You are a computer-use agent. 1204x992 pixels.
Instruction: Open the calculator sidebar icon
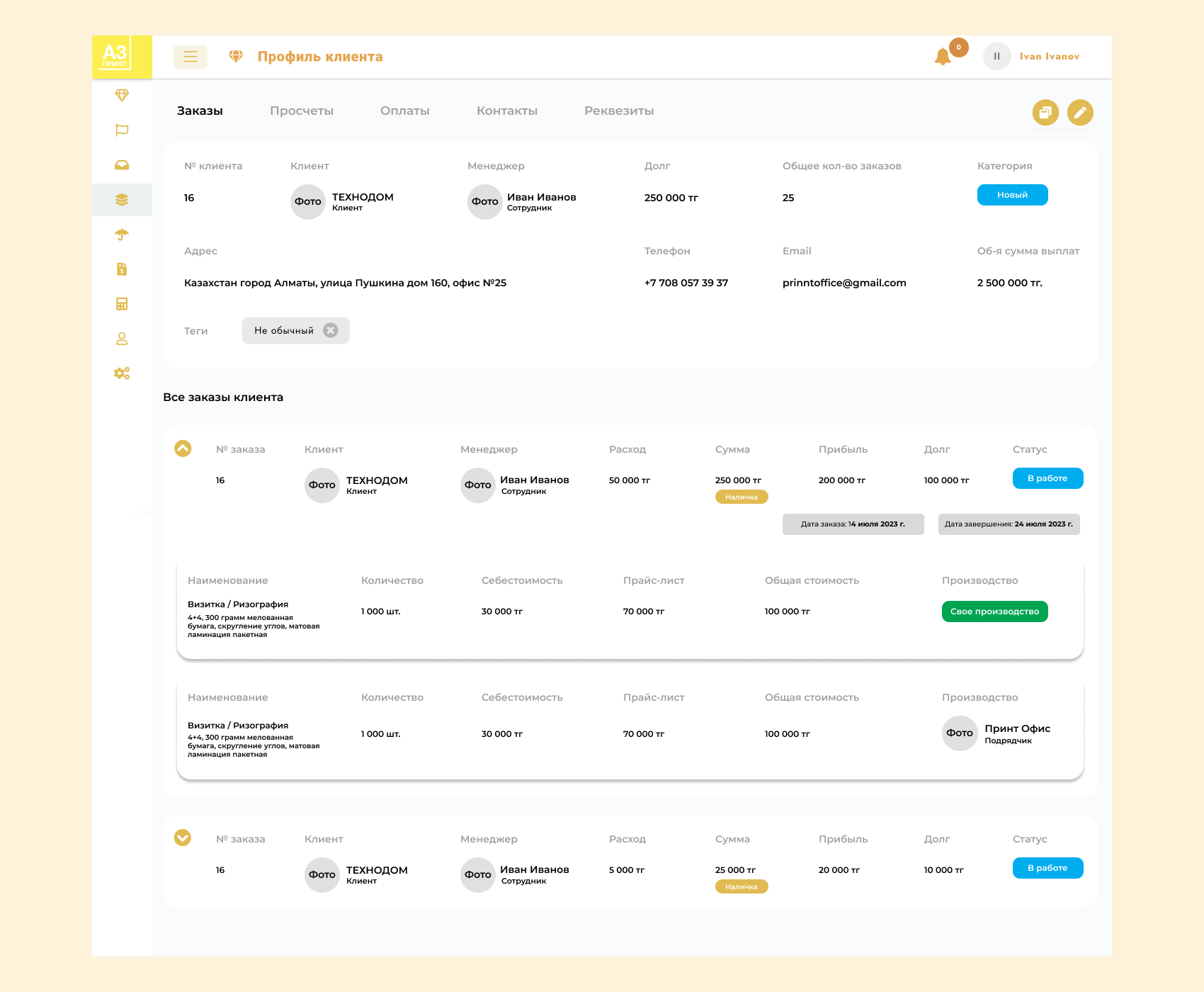tap(122, 304)
